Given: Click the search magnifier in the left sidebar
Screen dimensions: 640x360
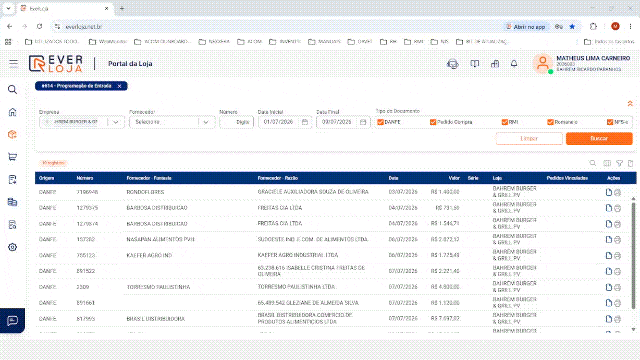Looking at the screenshot, I should click(12, 89).
